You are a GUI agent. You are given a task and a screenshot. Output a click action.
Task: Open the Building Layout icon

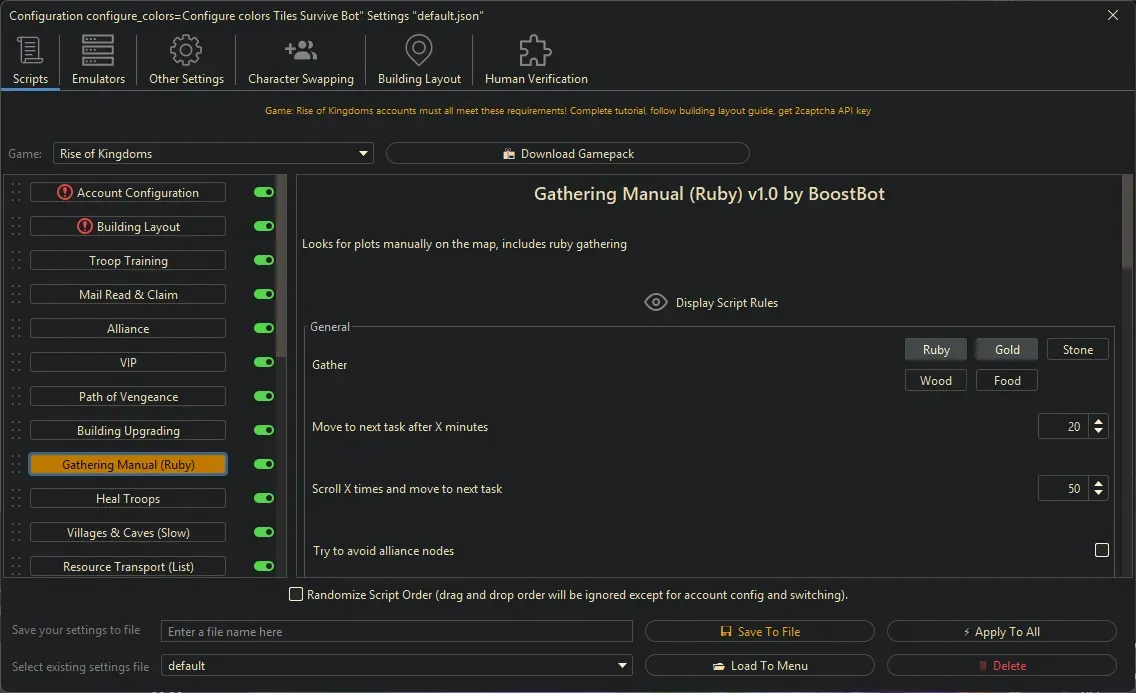coord(418,49)
